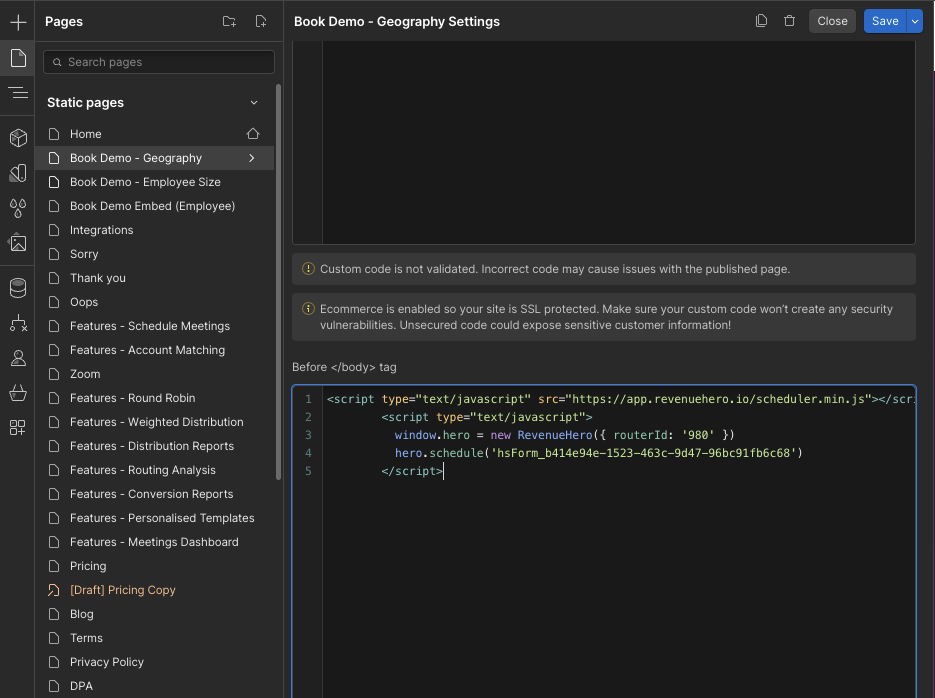Click the page icon next to Blog

[x=54, y=614]
